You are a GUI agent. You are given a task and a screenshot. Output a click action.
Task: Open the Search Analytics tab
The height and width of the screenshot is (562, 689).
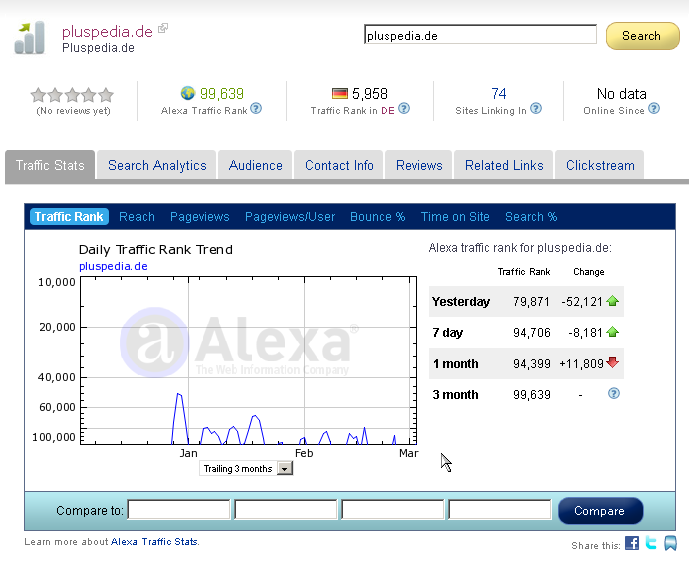click(x=157, y=165)
